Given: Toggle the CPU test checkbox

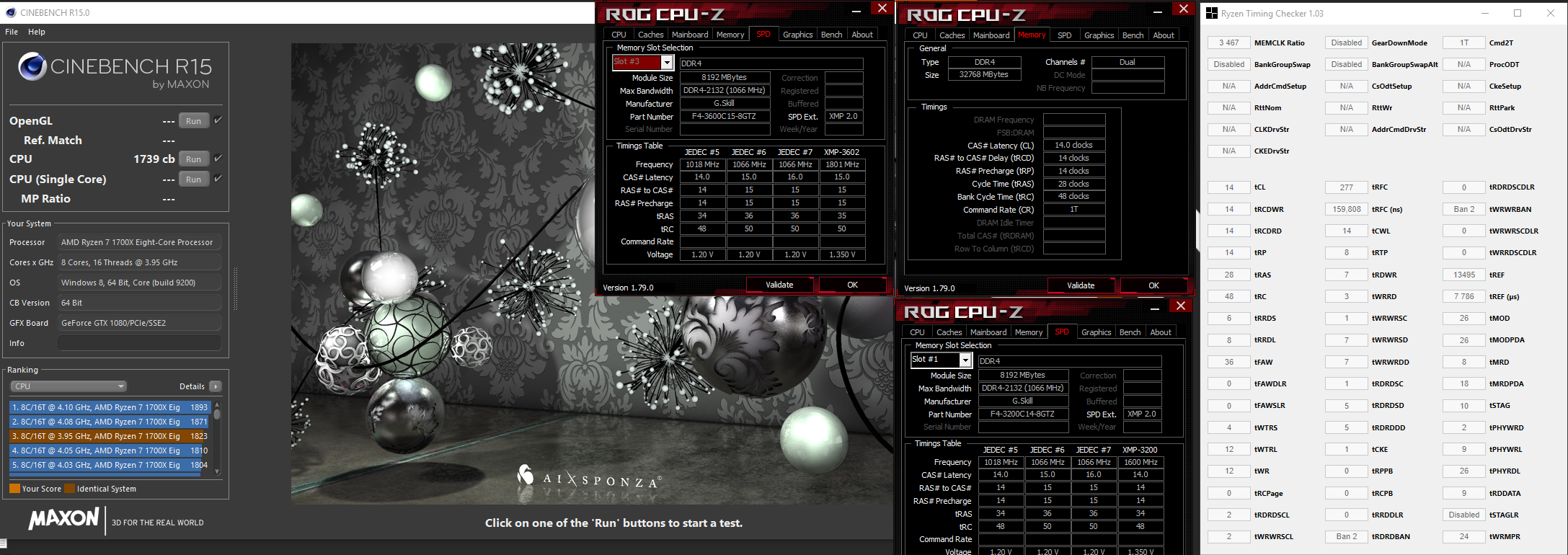Looking at the screenshot, I should click(x=218, y=159).
